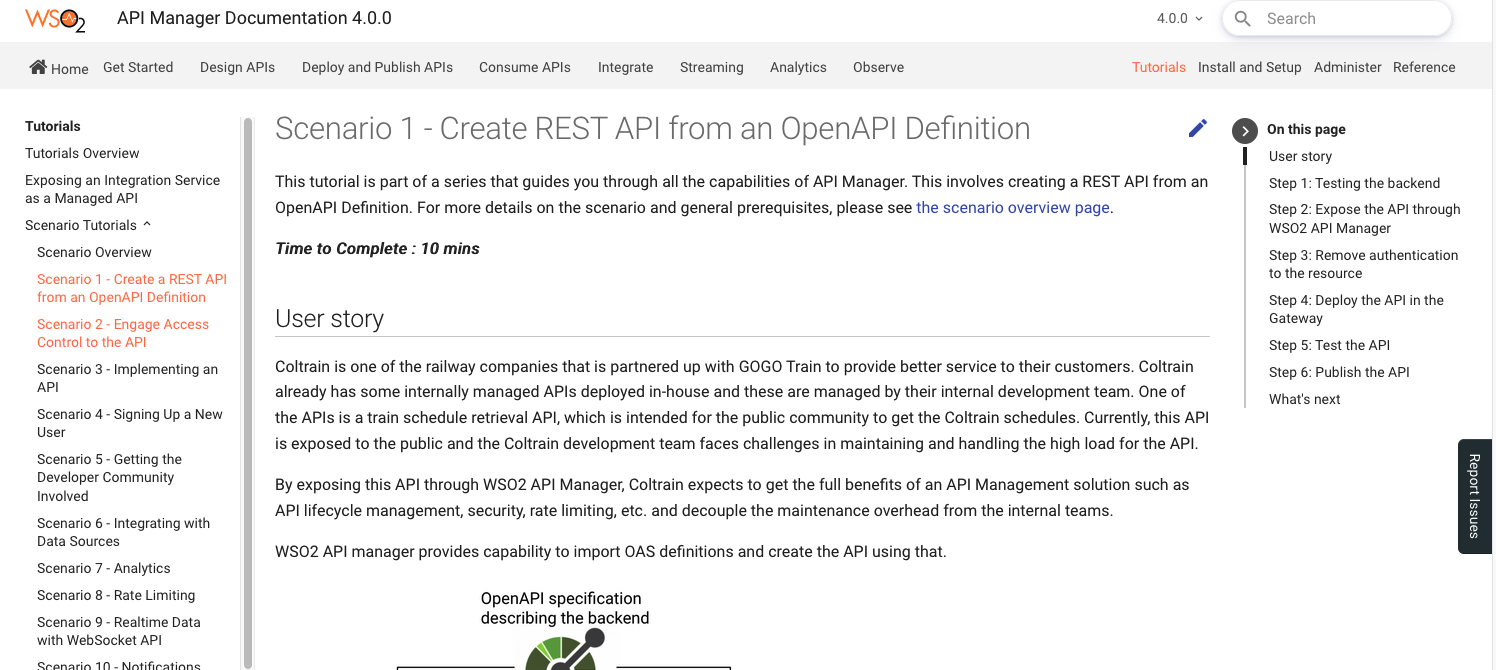
Task: Click What's next in the page outline
Action: click(1304, 398)
